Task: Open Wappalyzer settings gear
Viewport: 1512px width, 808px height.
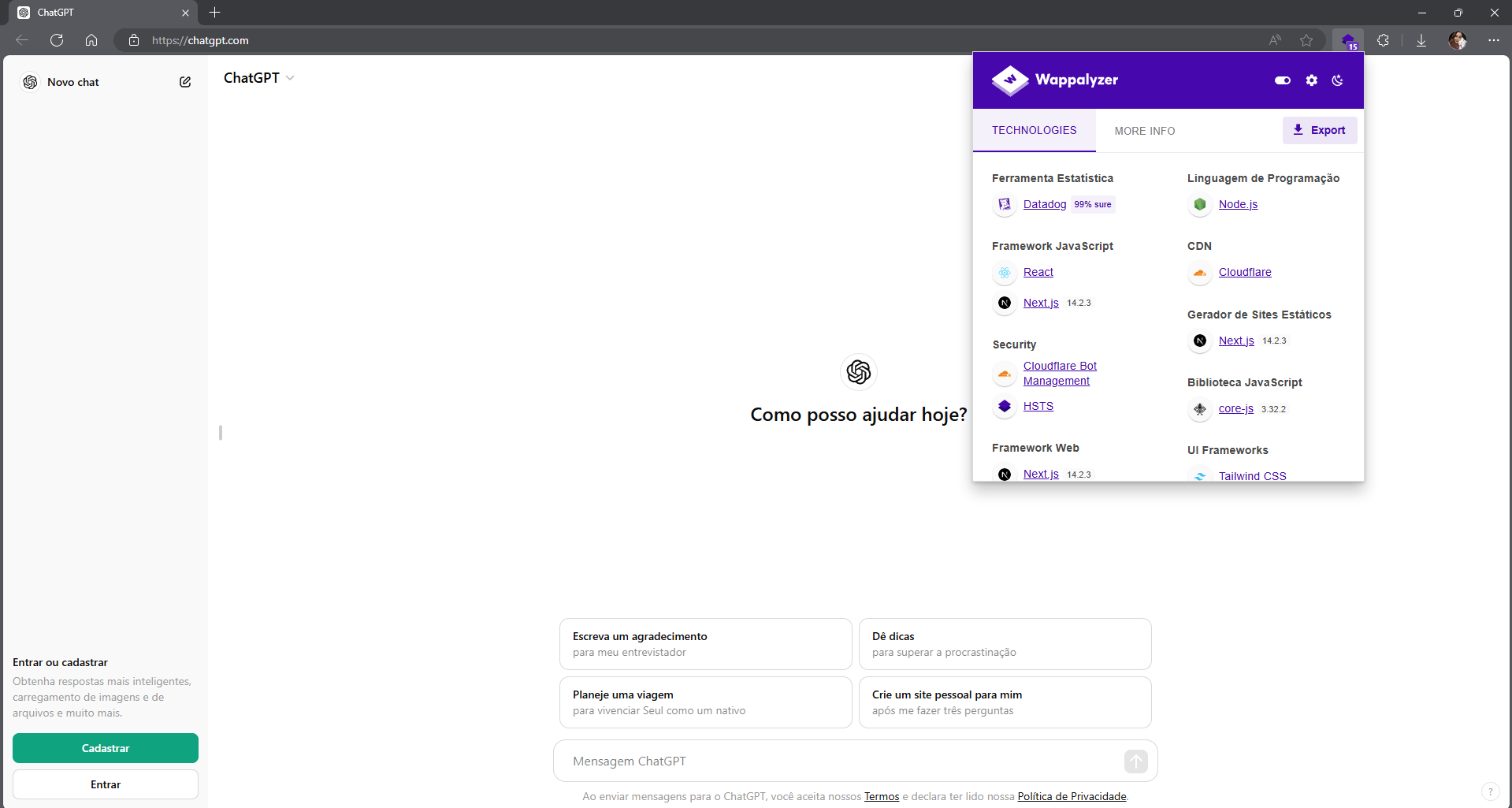Action: pos(1312,80)
